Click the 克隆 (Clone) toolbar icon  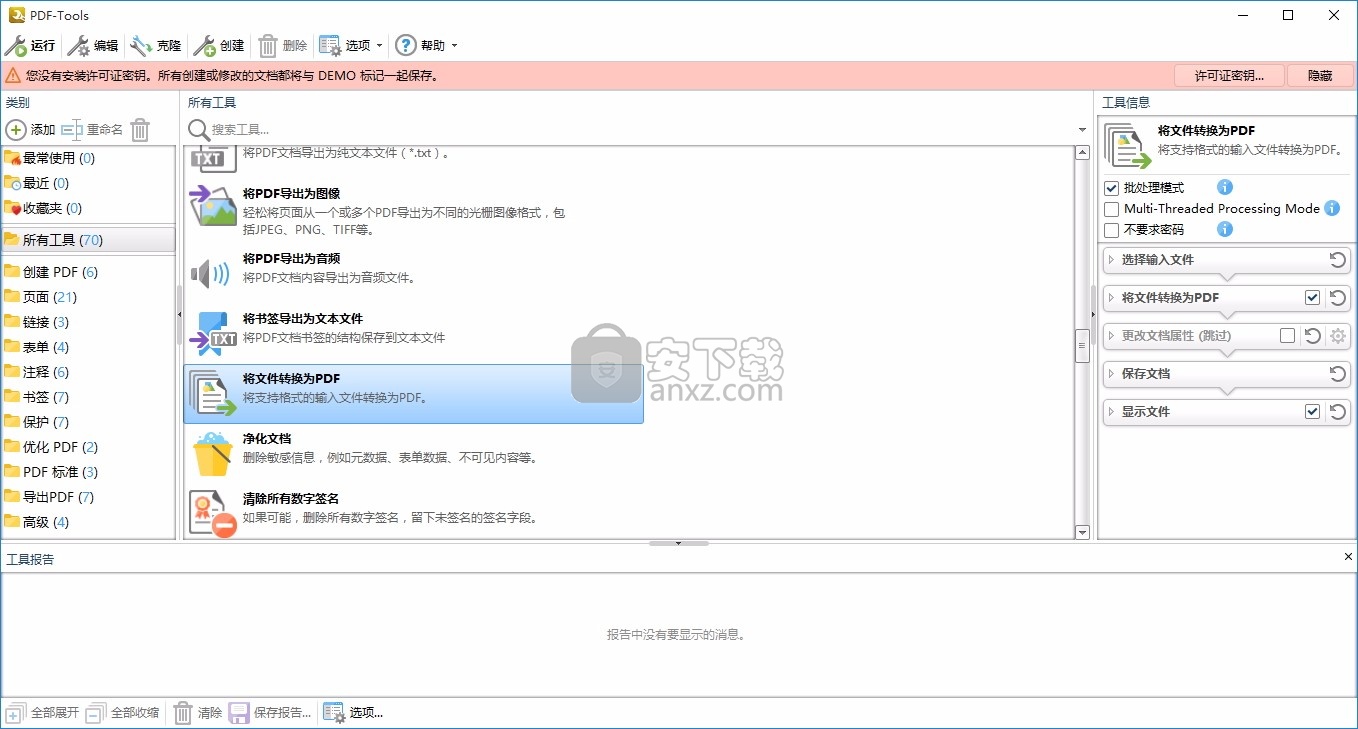(141, 45)
